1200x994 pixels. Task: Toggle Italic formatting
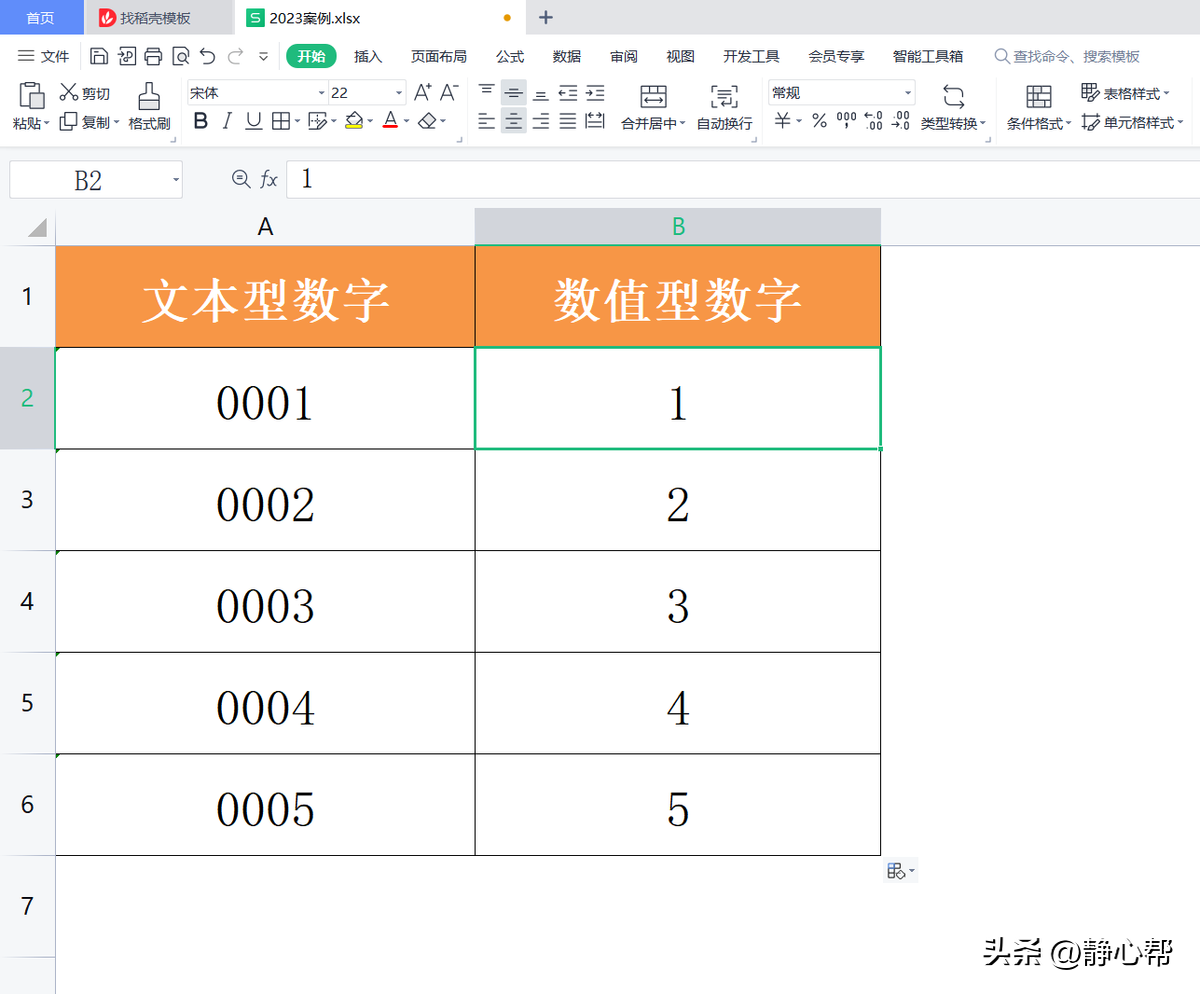click(227, 122)
